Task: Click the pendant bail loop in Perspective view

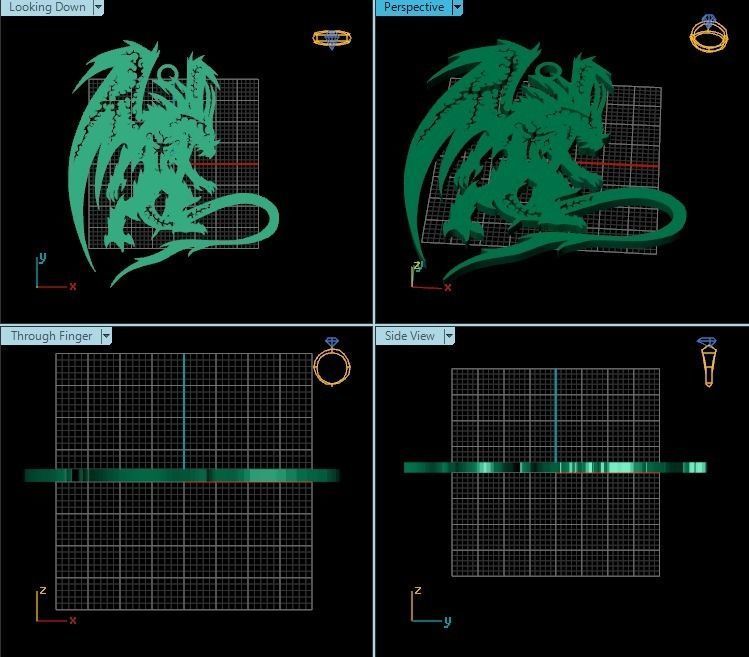Action: (550, 72)
